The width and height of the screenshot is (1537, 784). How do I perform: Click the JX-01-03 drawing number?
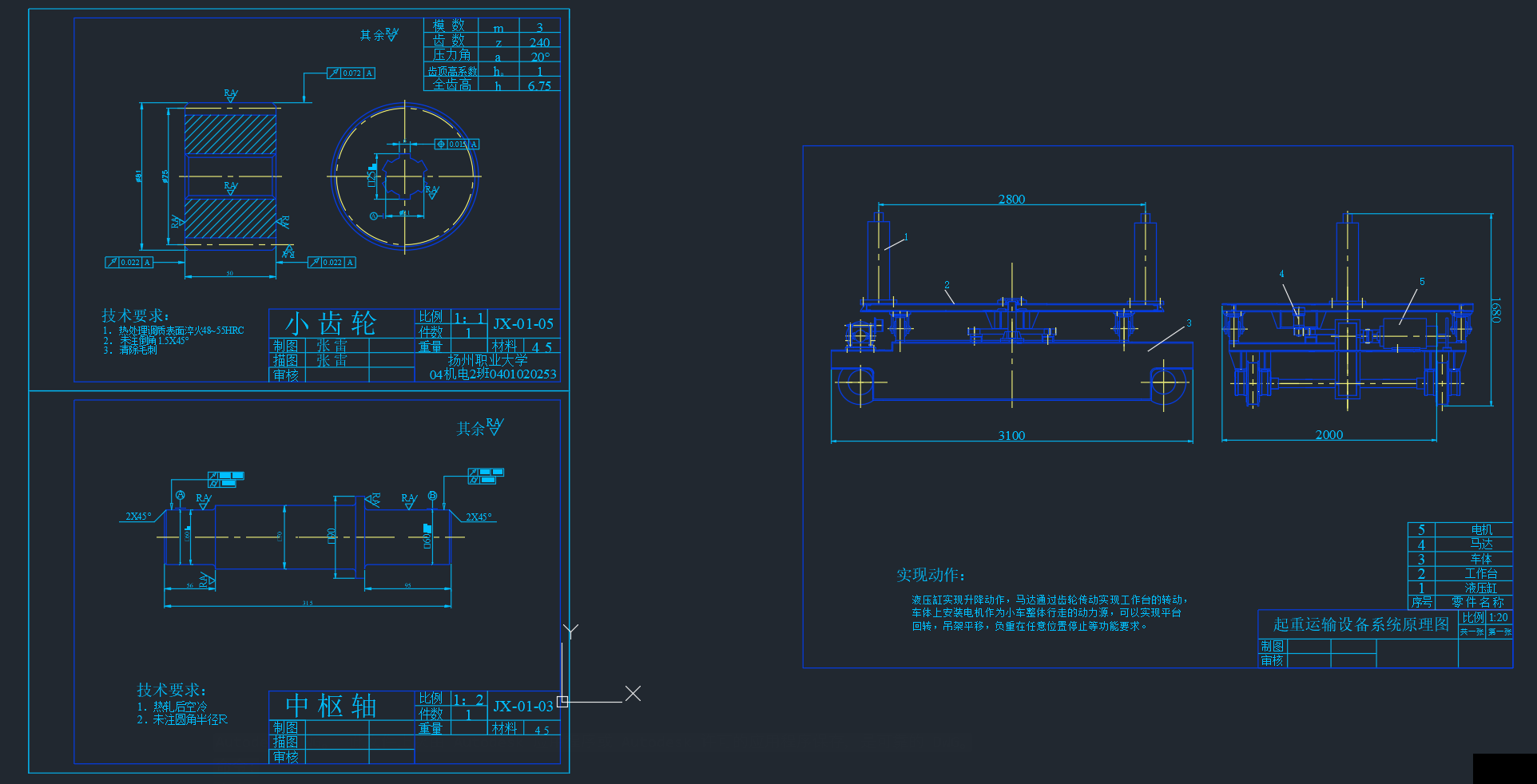point(523,706)
